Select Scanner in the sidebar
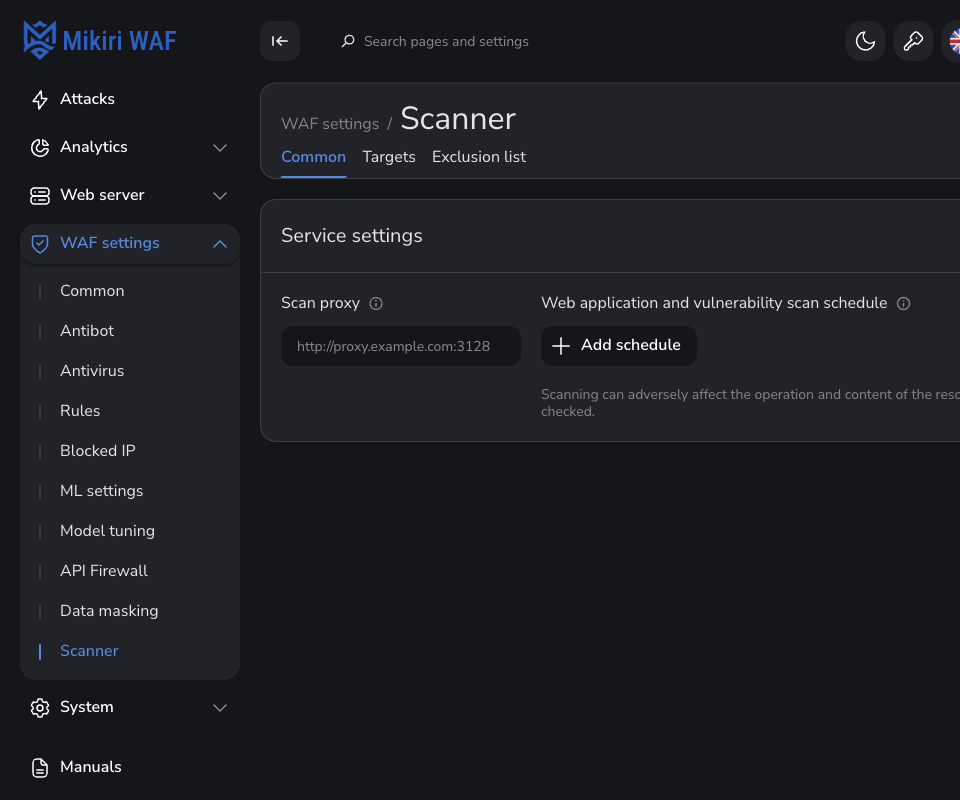The image size is (960, 800). [89, 651]
